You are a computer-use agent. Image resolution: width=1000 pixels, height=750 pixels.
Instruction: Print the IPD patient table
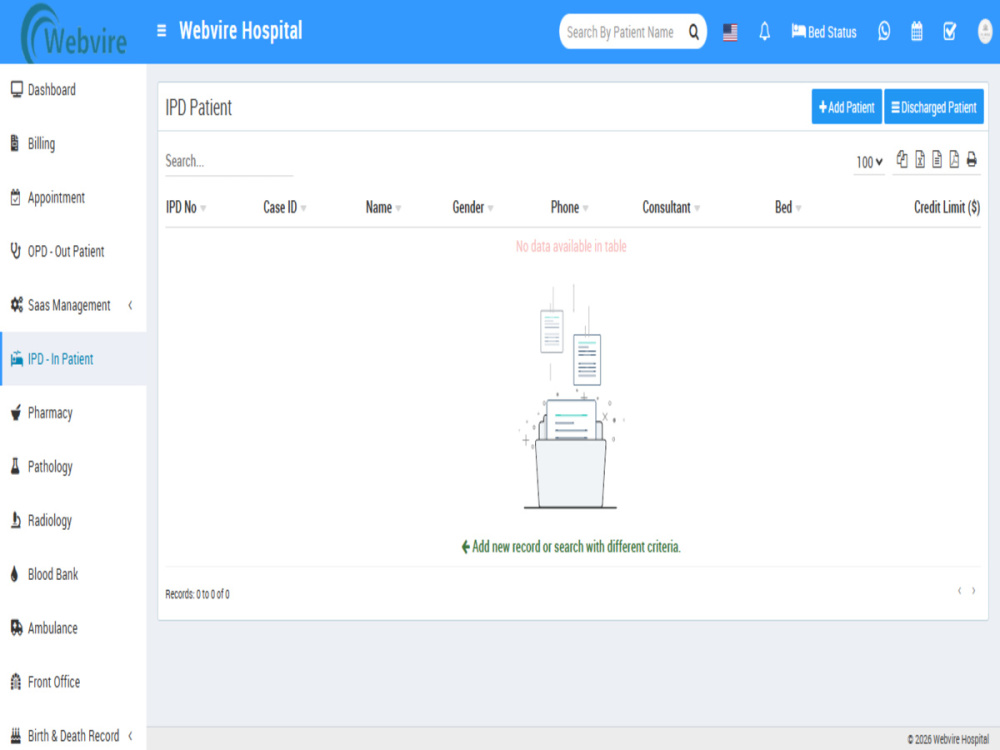[x=971, y=159]
